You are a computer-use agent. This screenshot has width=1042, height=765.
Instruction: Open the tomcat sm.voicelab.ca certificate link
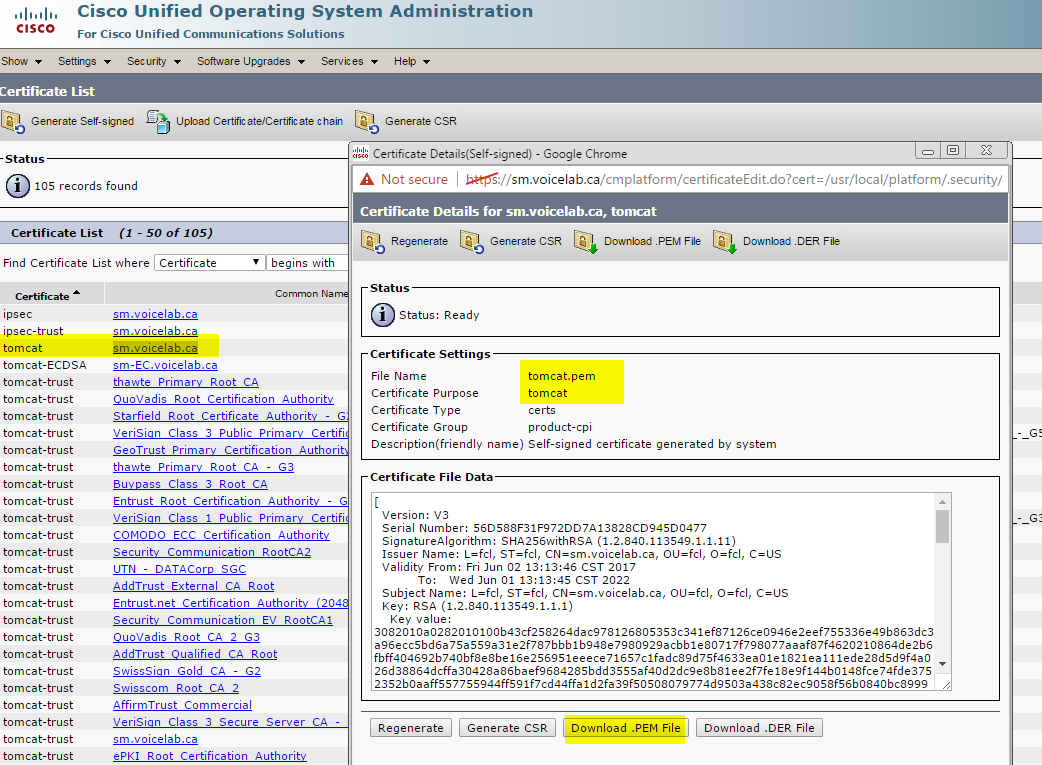click(155, 348)
